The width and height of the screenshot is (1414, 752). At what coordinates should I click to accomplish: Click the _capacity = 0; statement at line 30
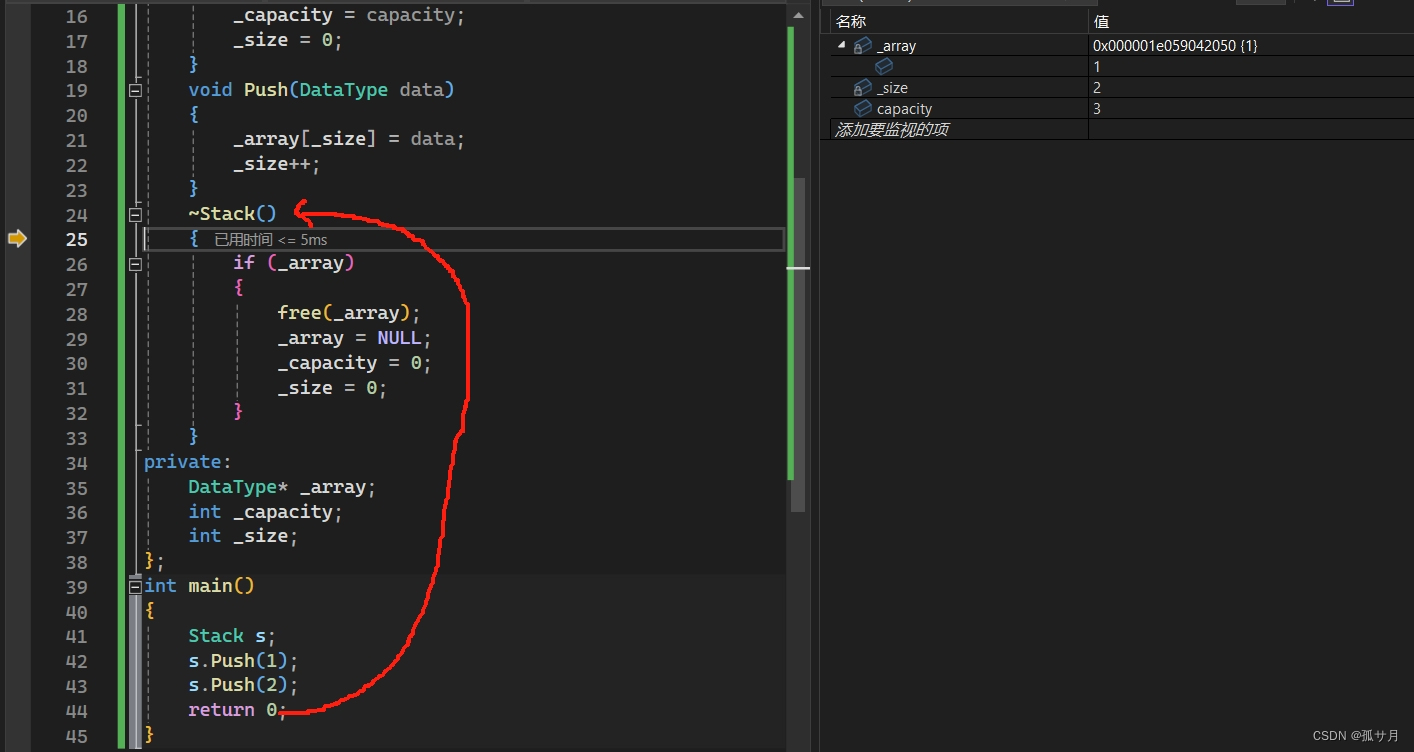355,363
